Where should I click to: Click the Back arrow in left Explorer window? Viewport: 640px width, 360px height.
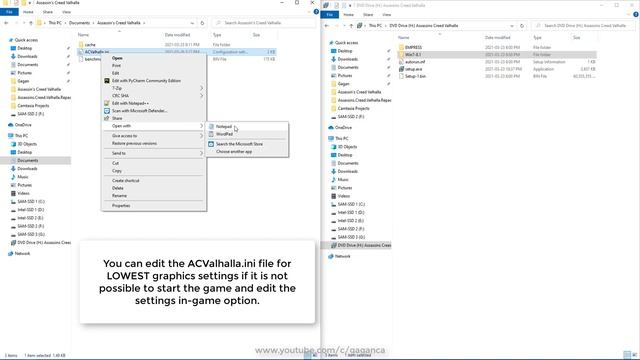coord(6,23)
